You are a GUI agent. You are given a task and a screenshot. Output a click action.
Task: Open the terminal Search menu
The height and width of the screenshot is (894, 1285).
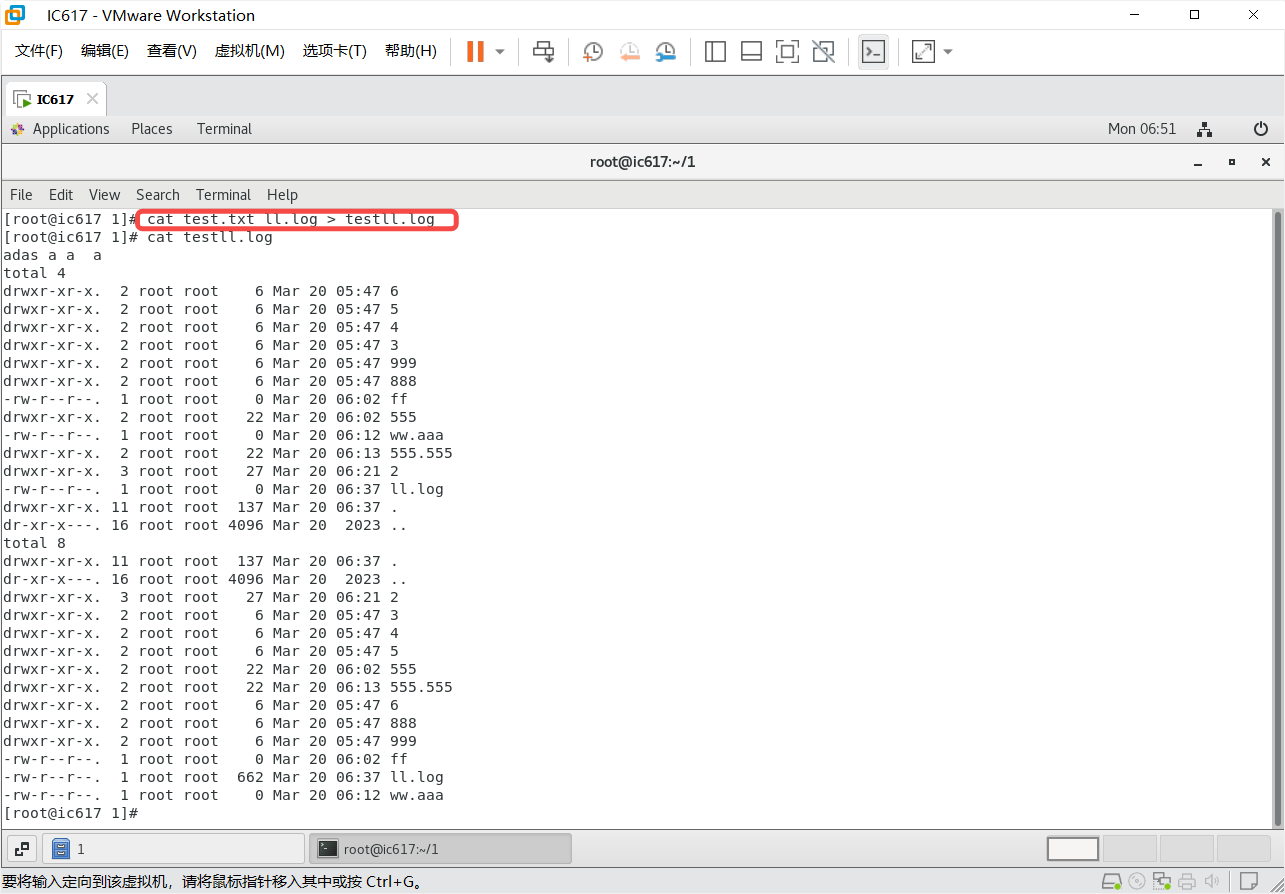click(x=158, y=195)
